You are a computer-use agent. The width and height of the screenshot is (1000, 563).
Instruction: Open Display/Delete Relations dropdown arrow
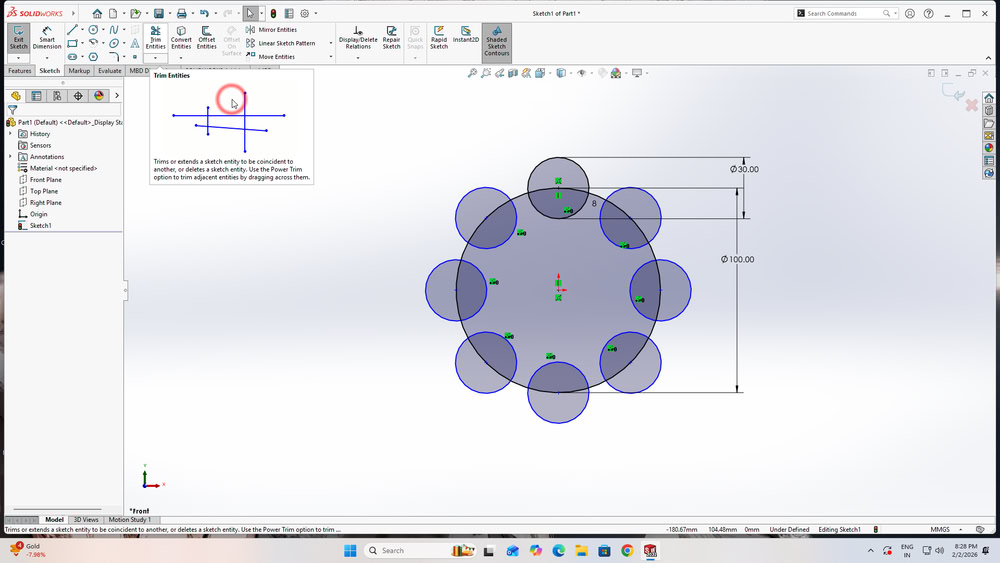358,58
